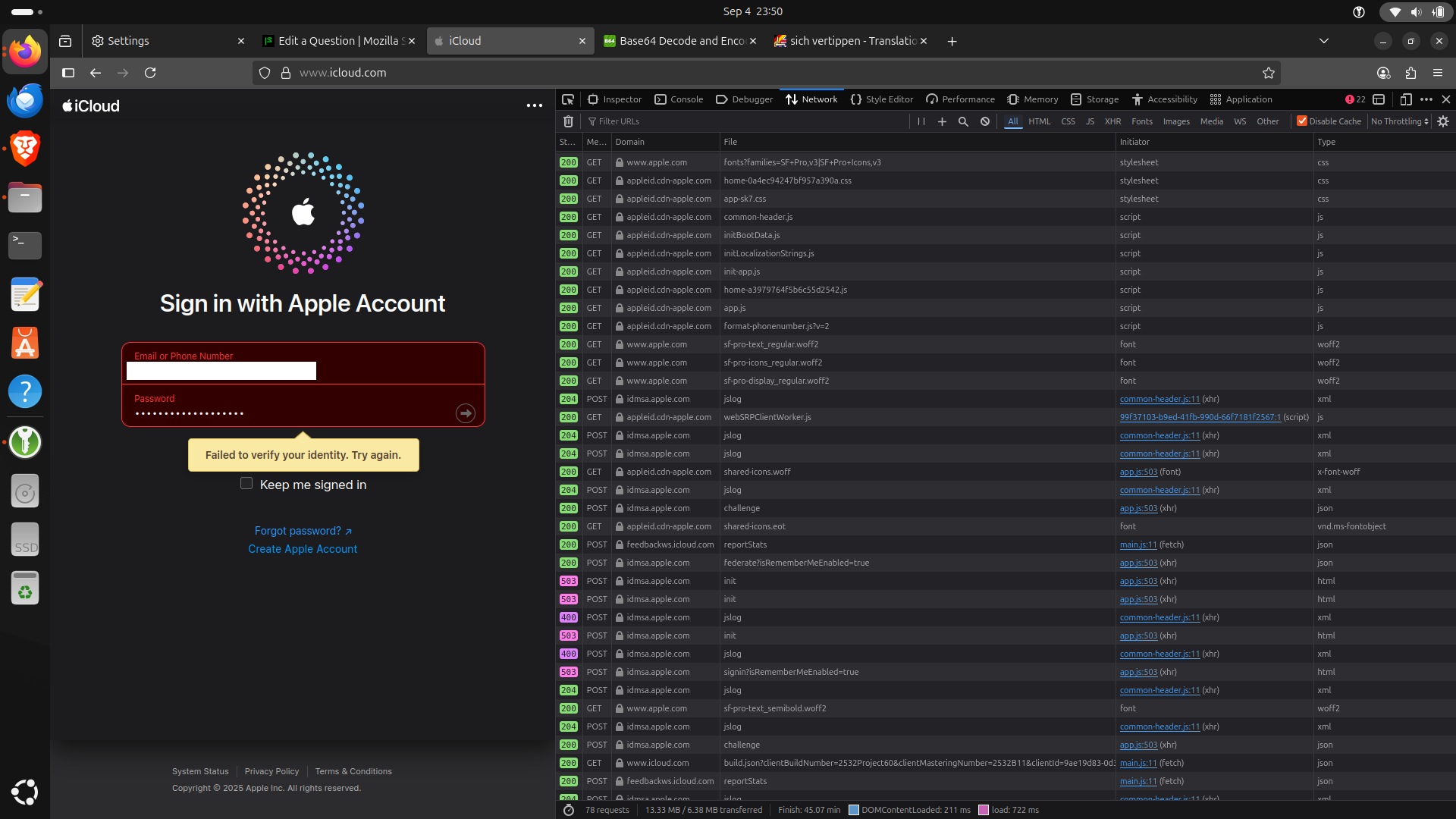Viewport: 1456px width, 819px height.
Task: Clear the network log with trash icon
Action: tap(568, 121)
